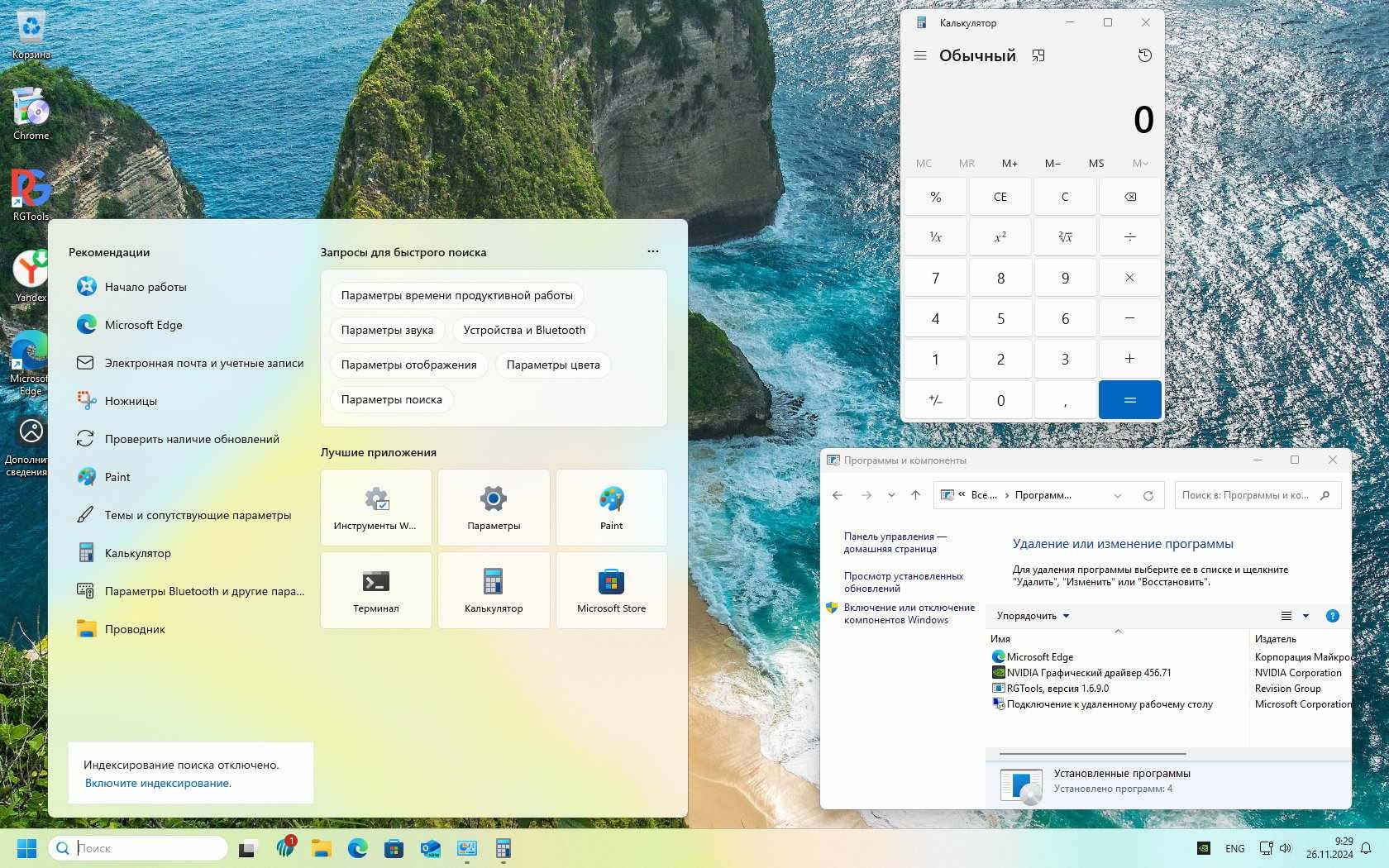The width and height of the screenshot is (1389, 868).
Task: Launch the Терминал tile in best apps
Action: pos(375,590)
